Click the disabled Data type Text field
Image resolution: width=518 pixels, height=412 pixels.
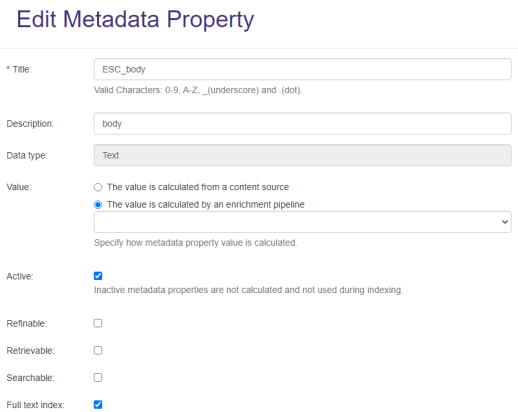pyautogui.click(x=302, y=155)
